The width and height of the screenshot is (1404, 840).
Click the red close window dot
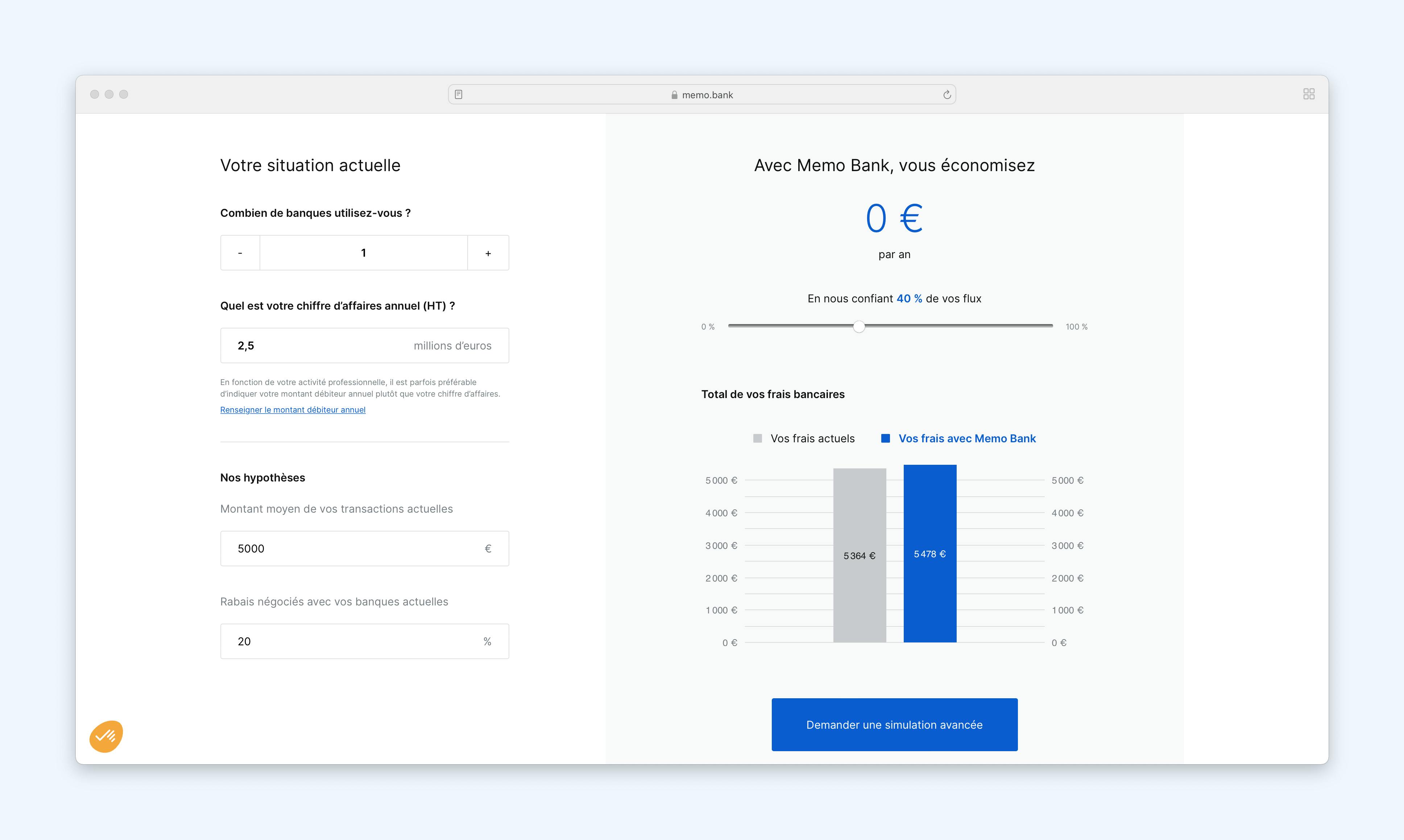click(x=95, y=94)
